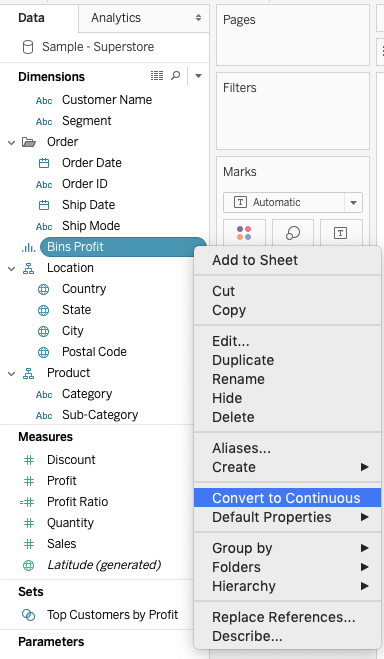The width and height of the screenshot is (384, 659).
Task: Choose Hide from the context menu
Action: 287,398
